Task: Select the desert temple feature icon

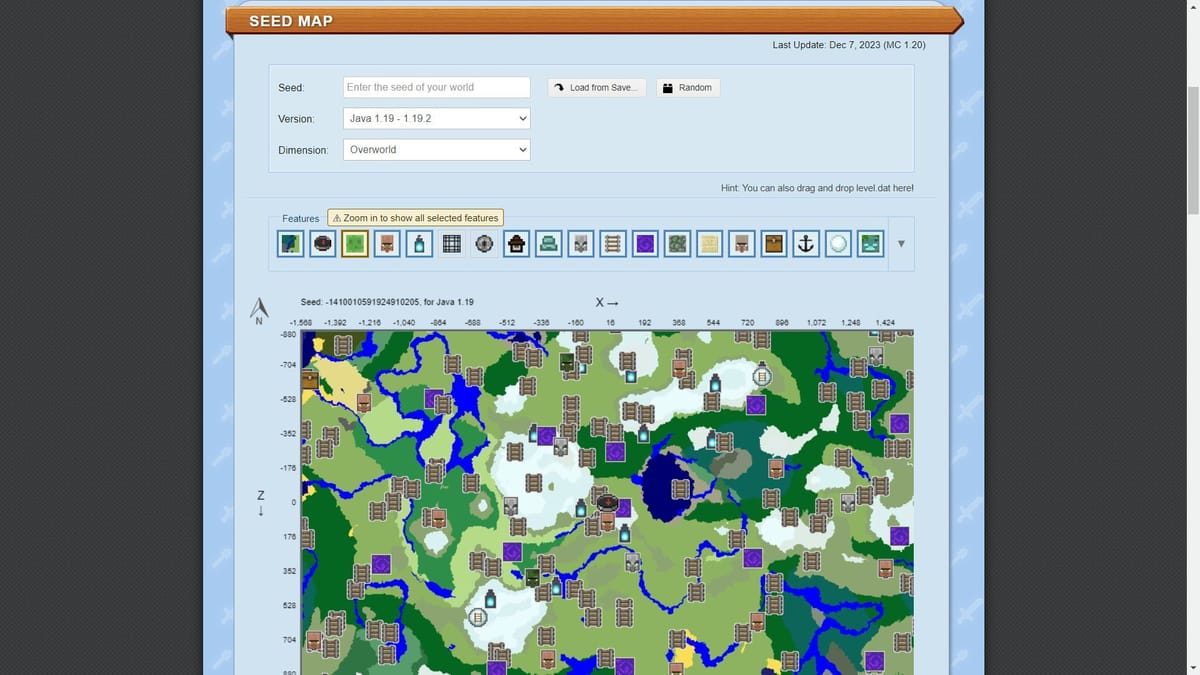Action: click(709, 243)
